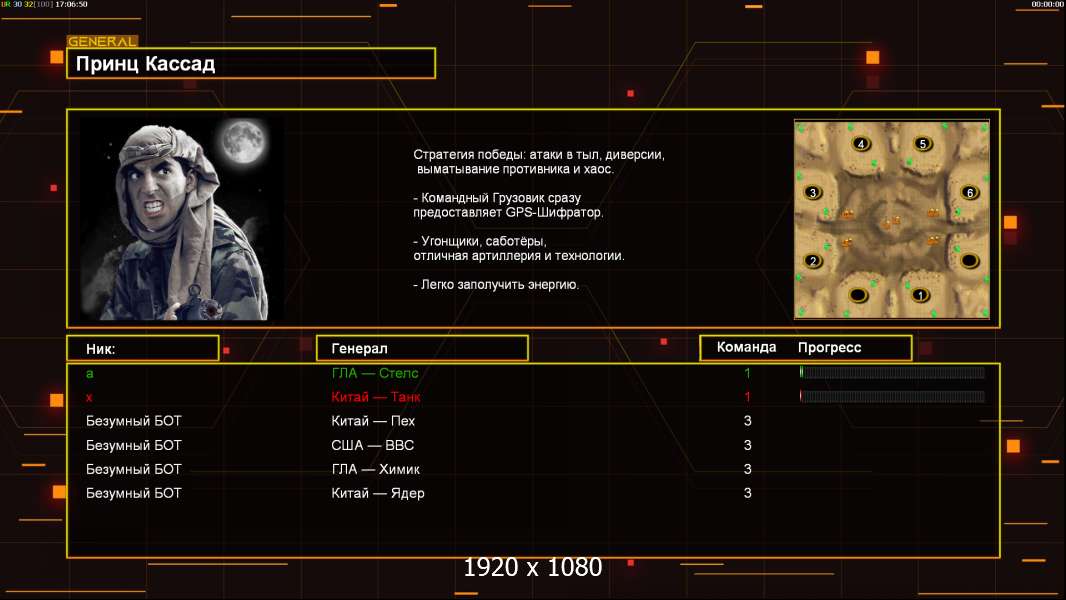This screenshot has height=600, width=1066.
Task: Select start position 3 on the map preview
Action: (x=812, y=192)
